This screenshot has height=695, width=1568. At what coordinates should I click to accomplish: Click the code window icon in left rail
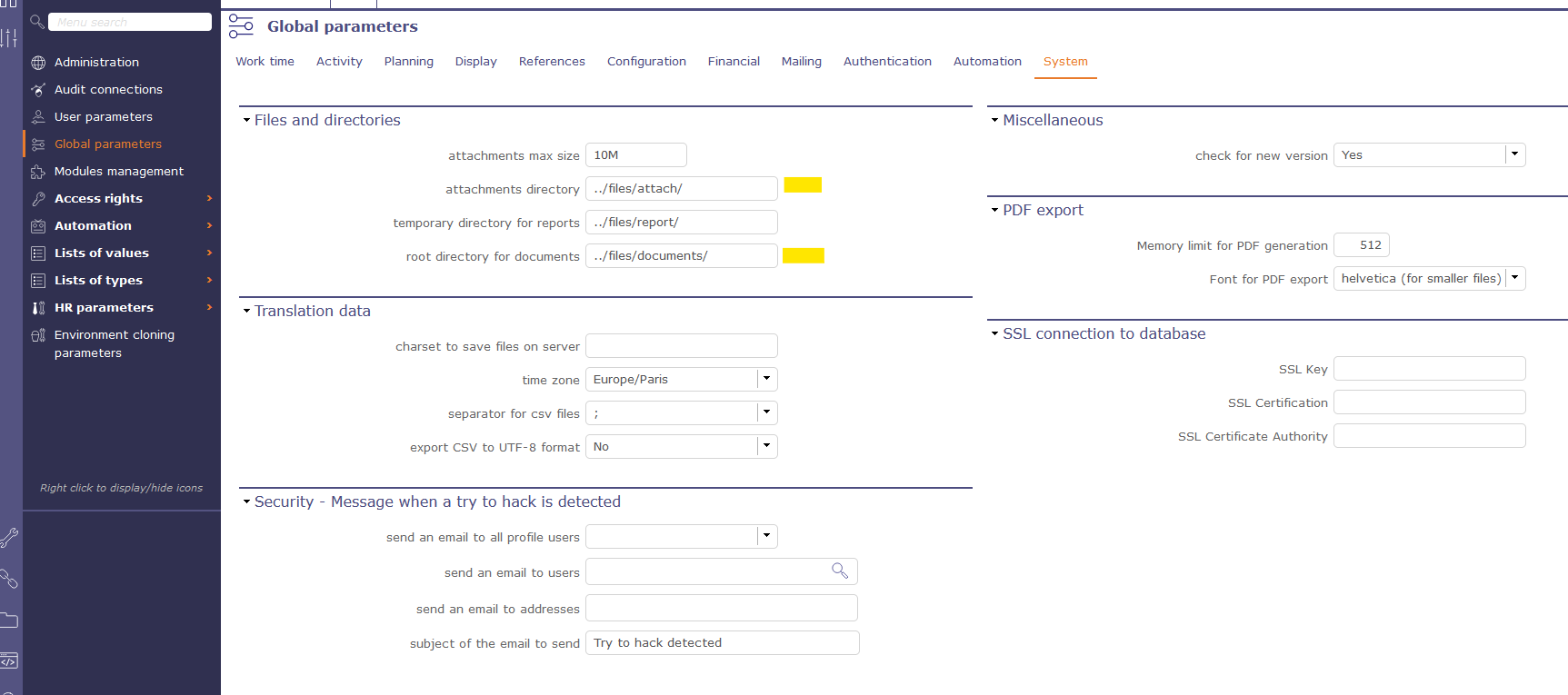pyautogui.click(x=9, y=660)
